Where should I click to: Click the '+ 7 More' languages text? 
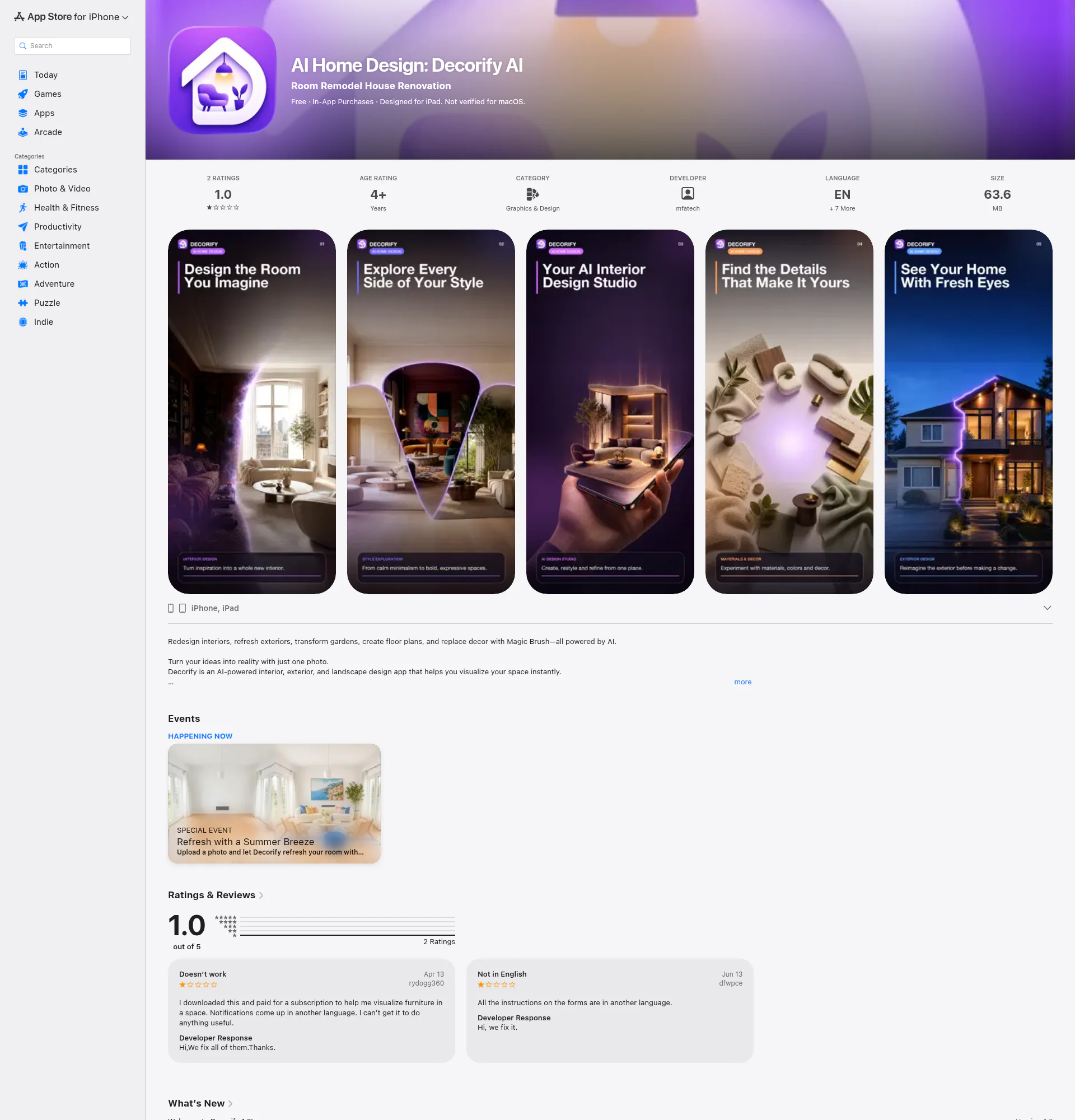point(843,208)
